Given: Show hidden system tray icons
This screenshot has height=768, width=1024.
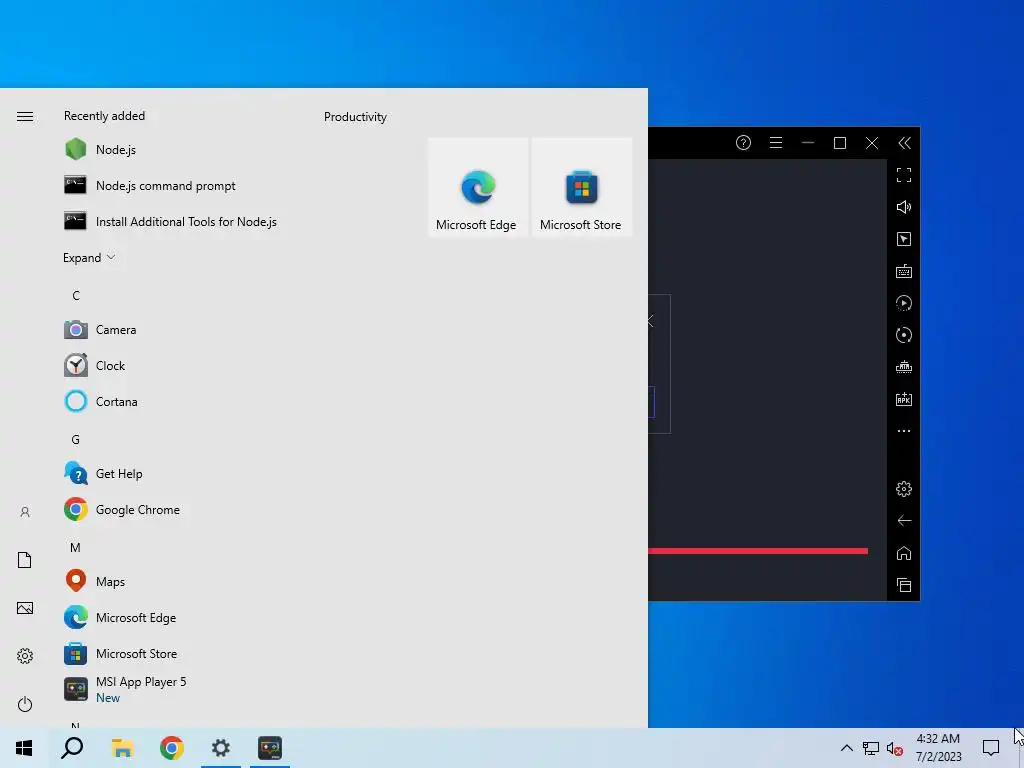Looking at the screenshot, I should [846, 748].
